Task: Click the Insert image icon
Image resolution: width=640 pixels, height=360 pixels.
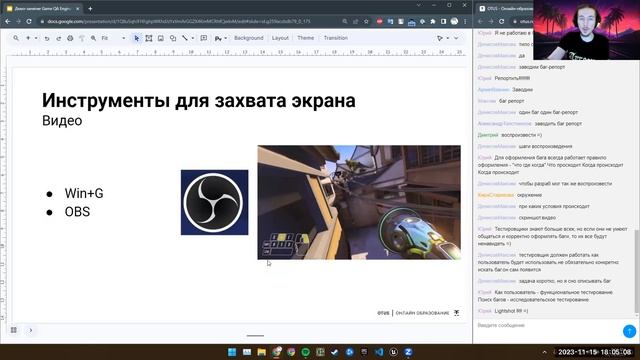Action: tap(161, 38)
